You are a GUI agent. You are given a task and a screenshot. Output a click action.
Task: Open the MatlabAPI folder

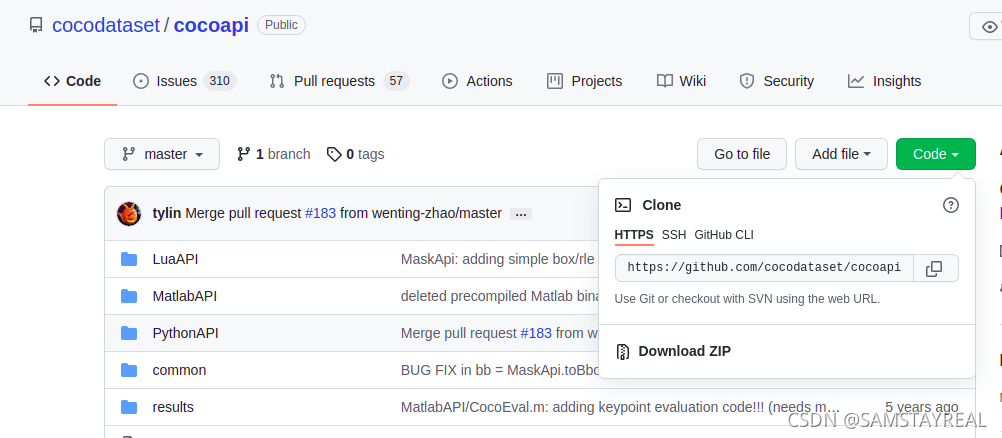click(x=185, y=296)
